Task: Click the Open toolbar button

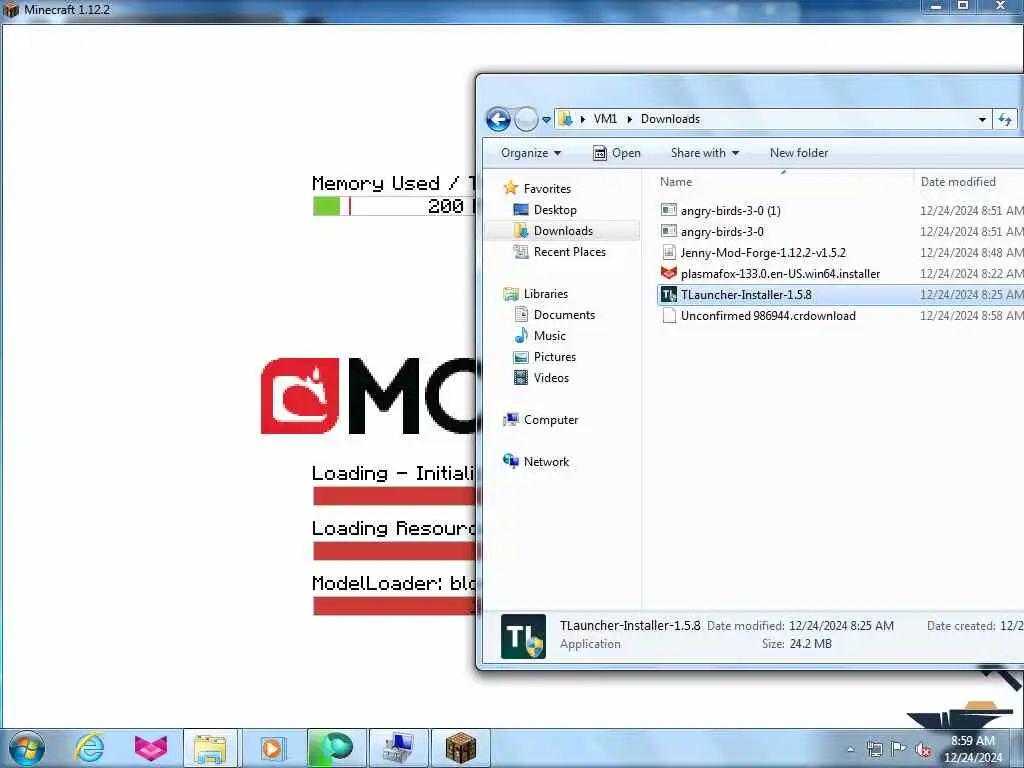Action: [616, 153]
